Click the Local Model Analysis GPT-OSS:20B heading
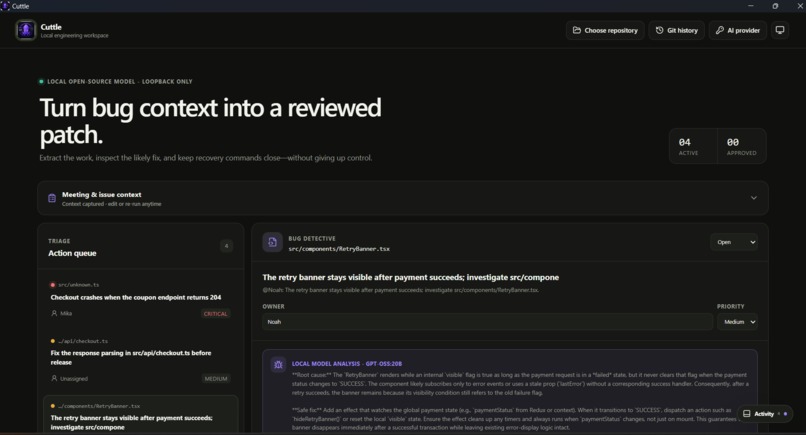The image size is (806, 435). 347,364
